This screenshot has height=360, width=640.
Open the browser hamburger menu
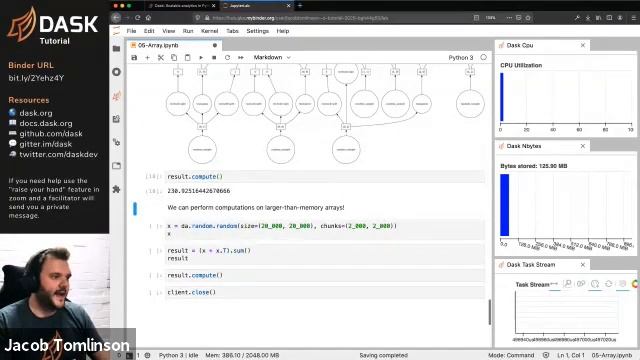point(633,18)
